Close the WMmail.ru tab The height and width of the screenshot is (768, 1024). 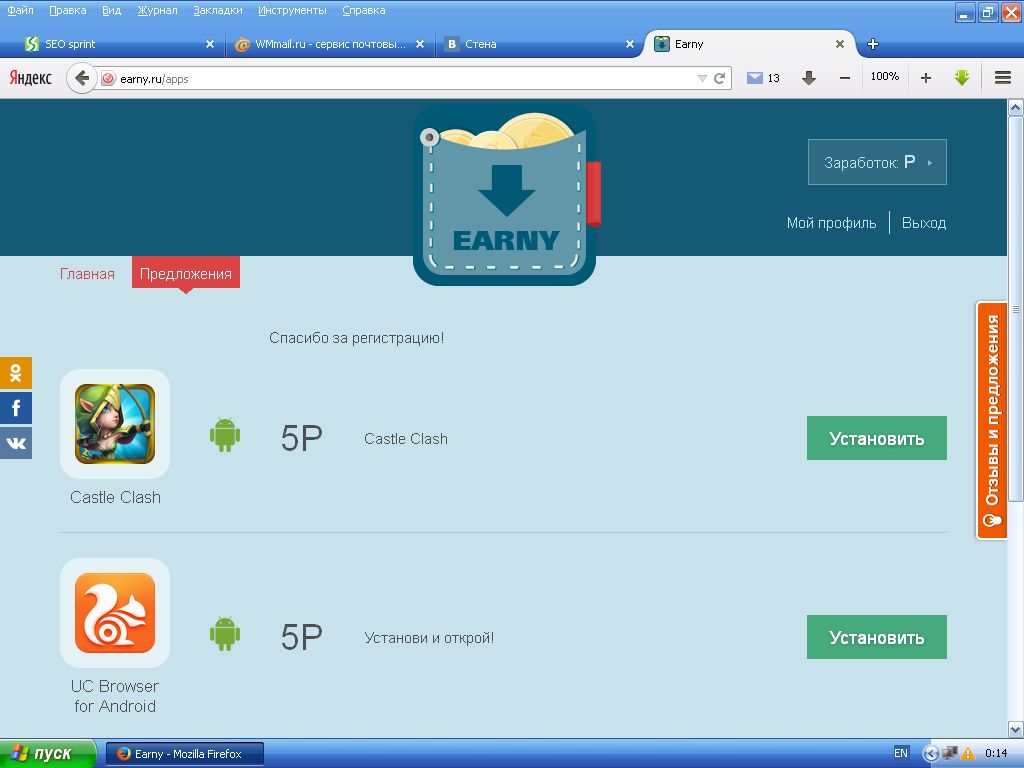(x=420, y=44)
